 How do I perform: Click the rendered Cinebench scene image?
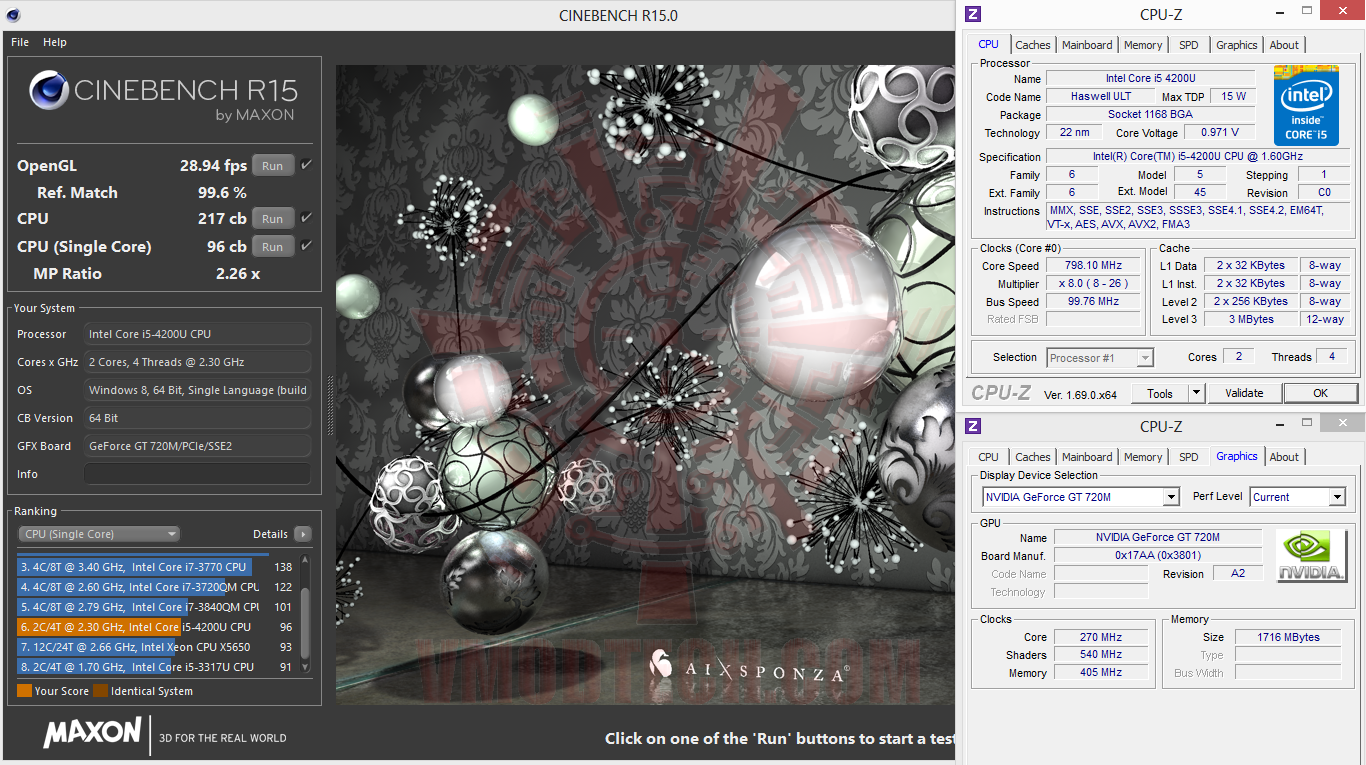(x=645, y=385)
